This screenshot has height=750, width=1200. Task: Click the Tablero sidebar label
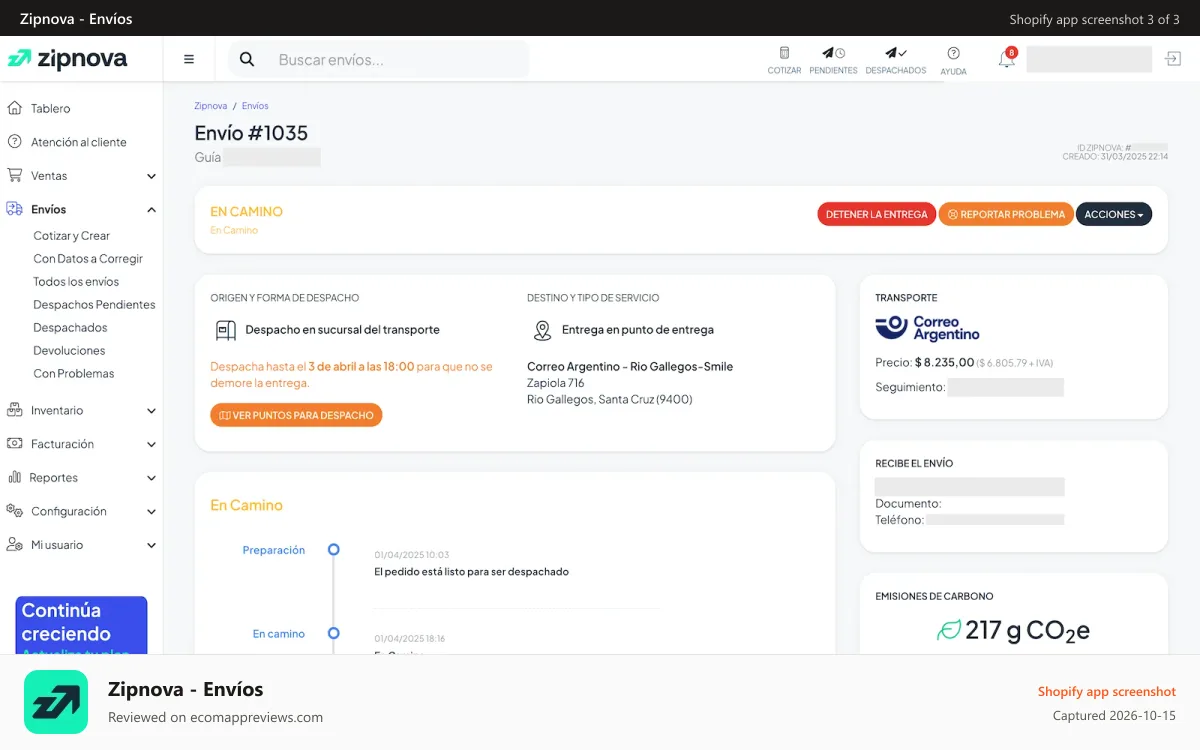tap(51, 109)
